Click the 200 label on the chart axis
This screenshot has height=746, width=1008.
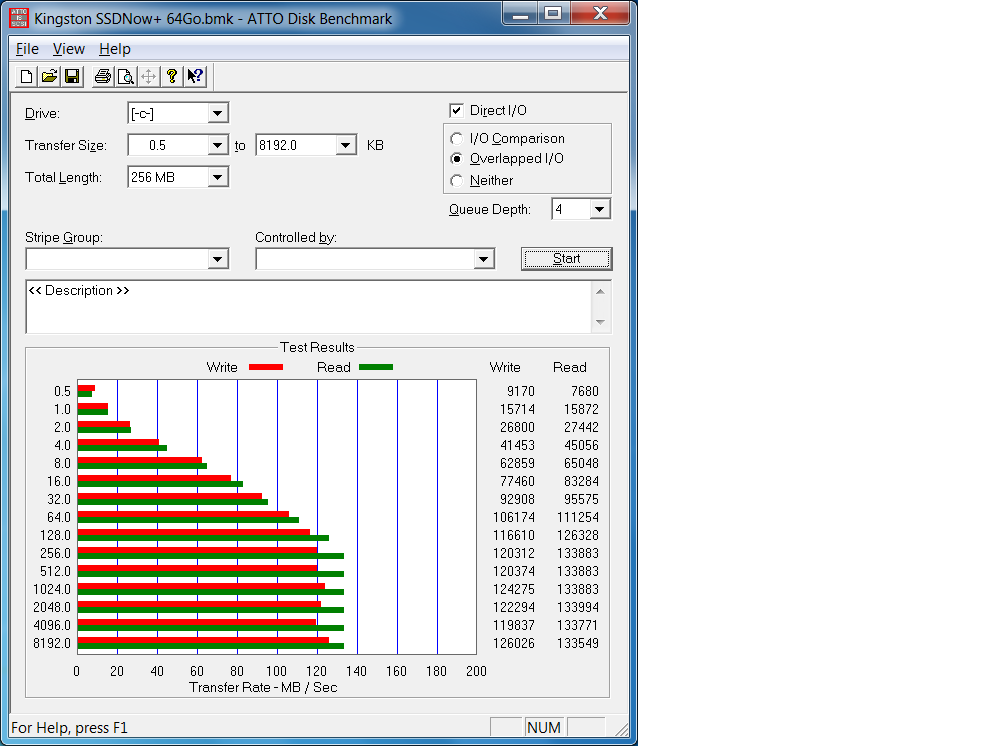click(476, 671)
